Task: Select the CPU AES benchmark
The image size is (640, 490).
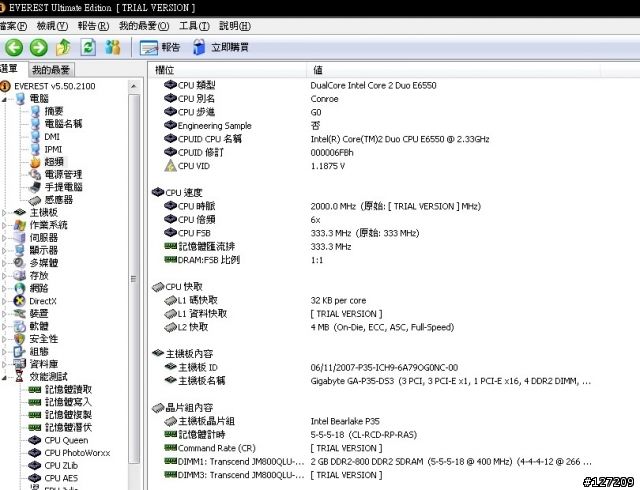Action: pos(61,478)
